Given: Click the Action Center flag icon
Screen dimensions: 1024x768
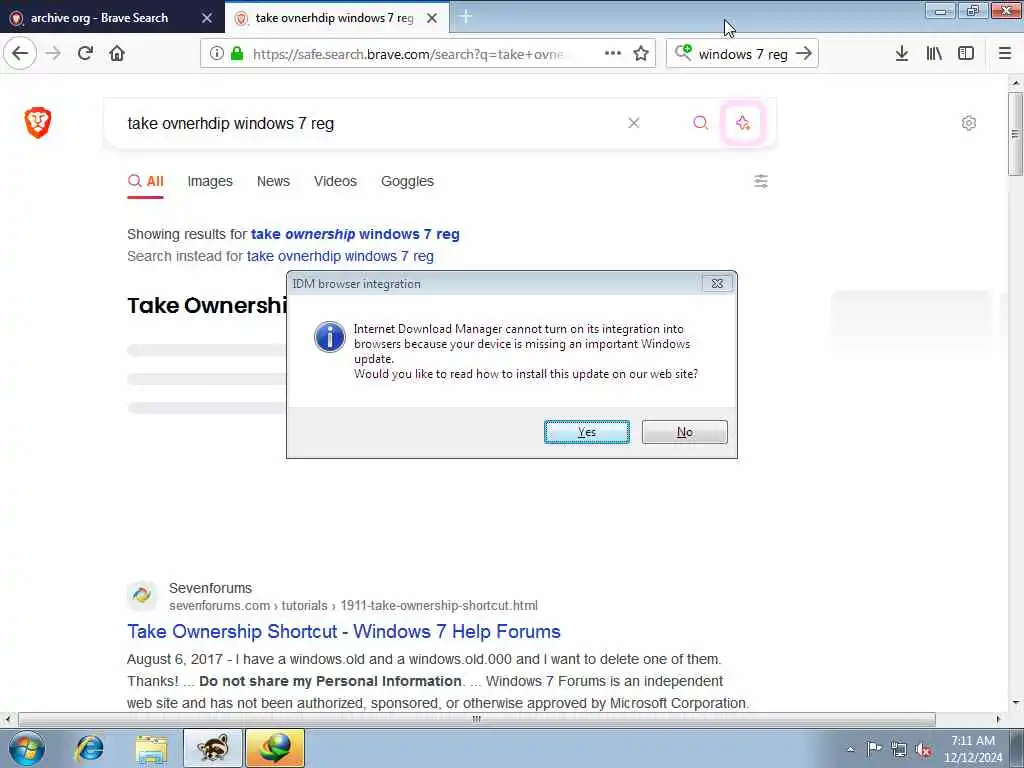Looking at the screenshot, I should 874,748.
